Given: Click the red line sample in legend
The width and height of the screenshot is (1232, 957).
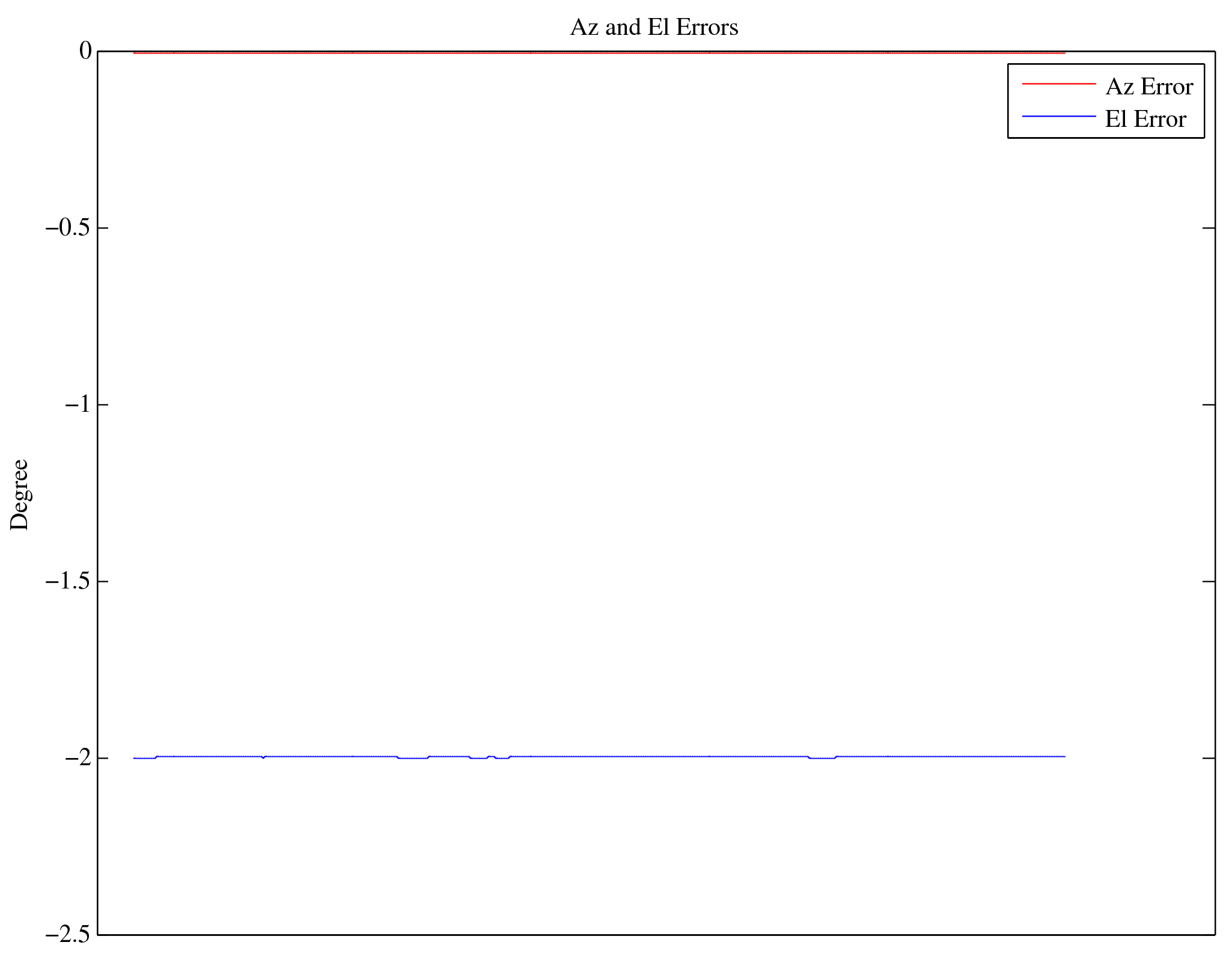Looking at the screenshot, I should pos(1059,84).
